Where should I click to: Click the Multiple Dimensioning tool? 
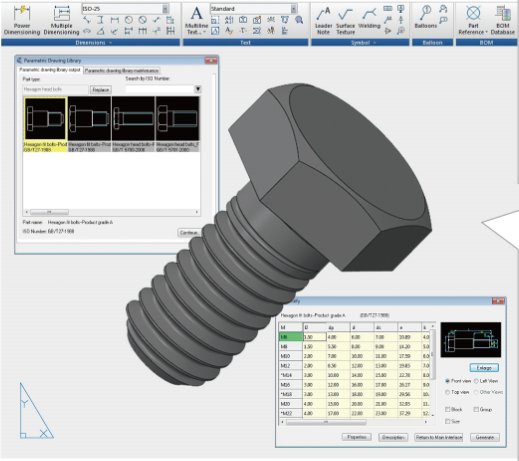click(x=61, y=20)
